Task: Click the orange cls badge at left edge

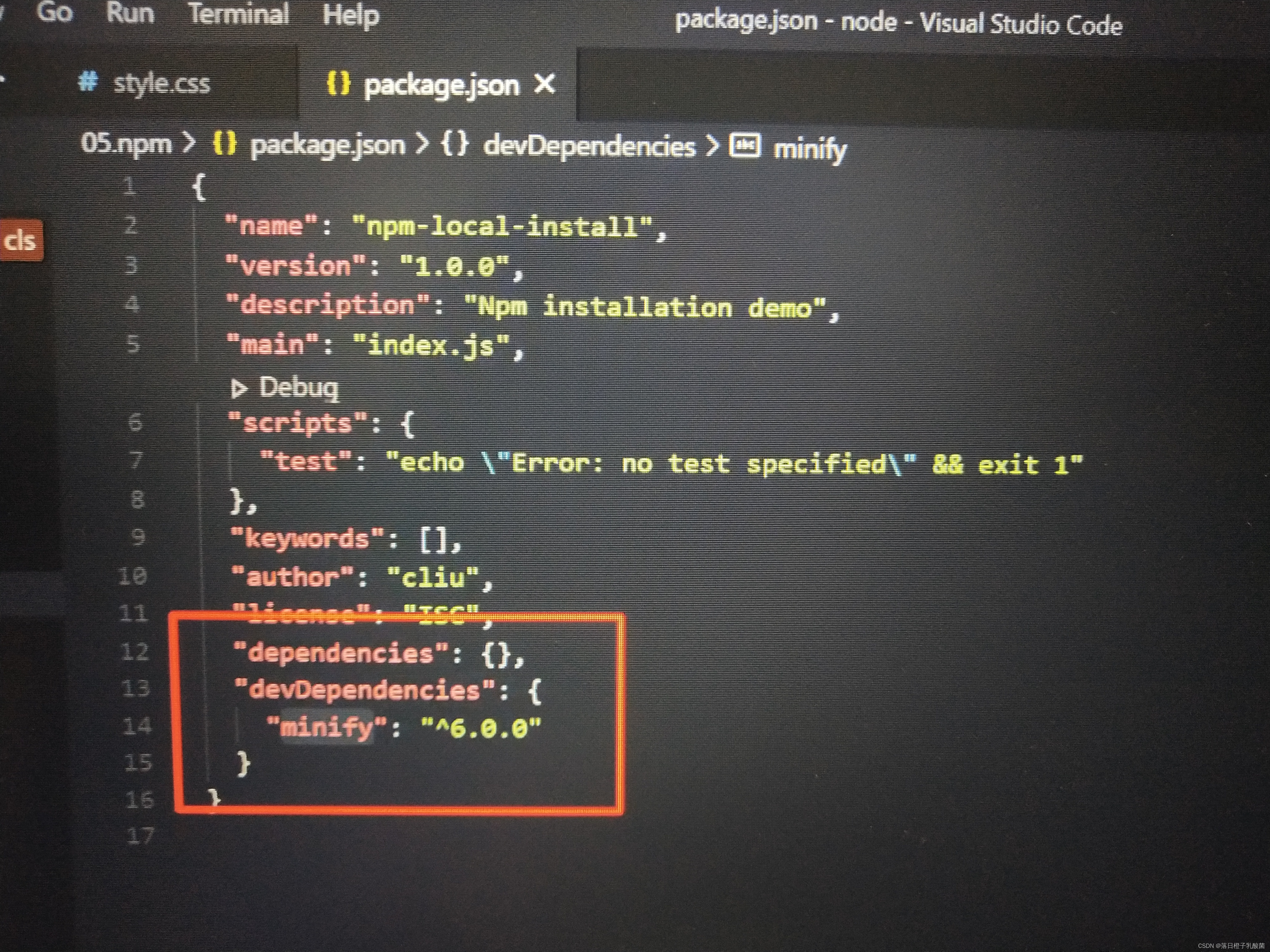Action: pos(21,240)
